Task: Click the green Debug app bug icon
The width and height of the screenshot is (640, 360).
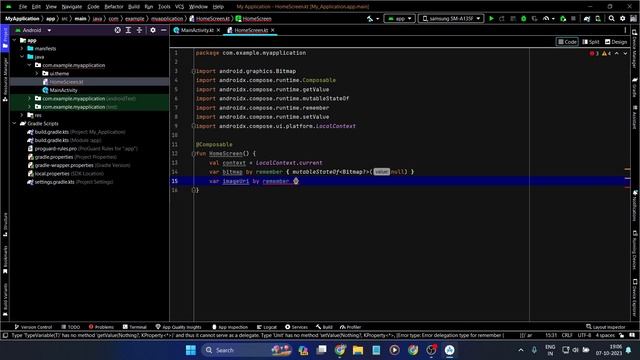Action: (523, 18)
